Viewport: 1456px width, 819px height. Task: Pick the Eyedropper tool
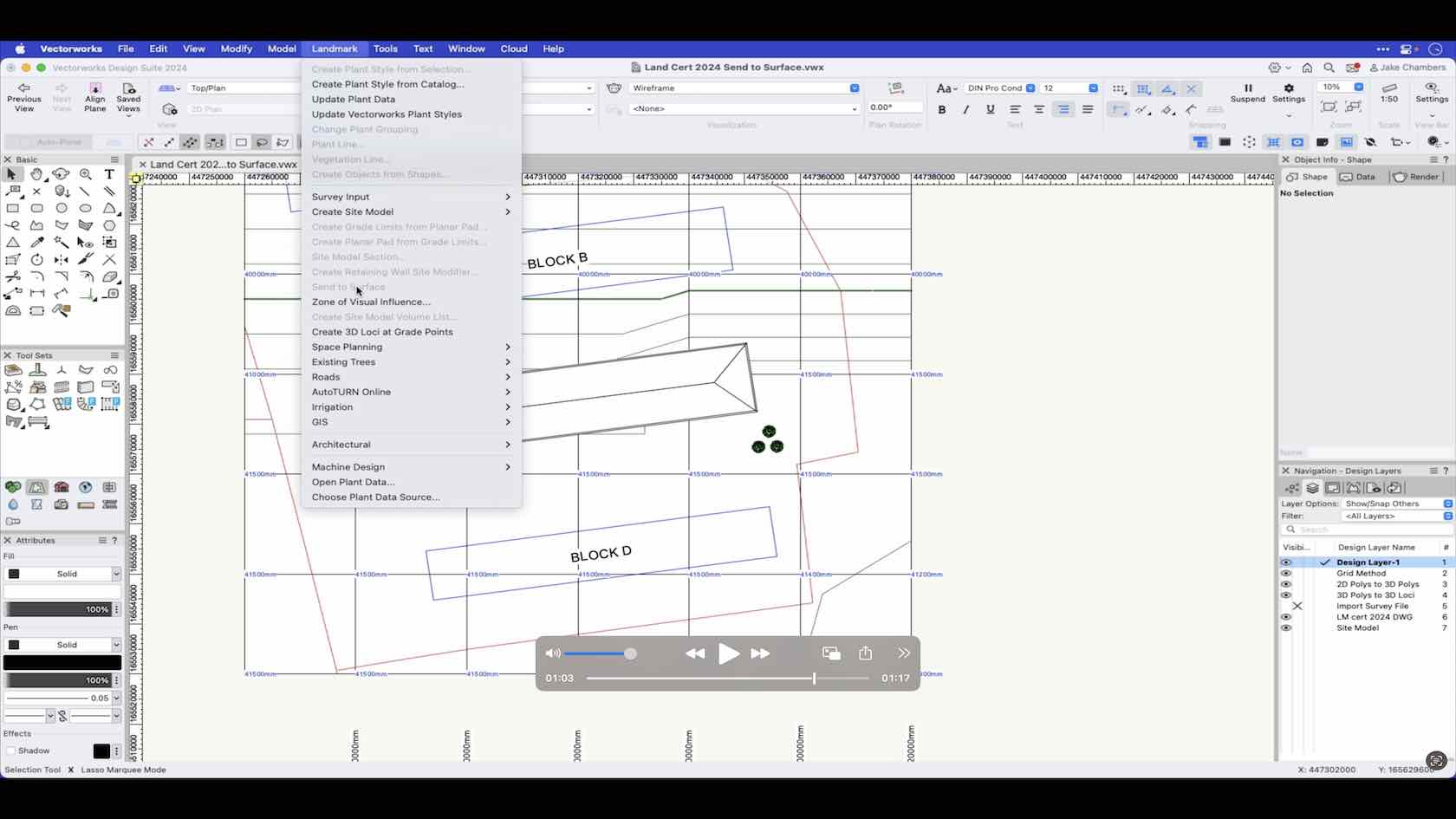(x=37, y=243)
